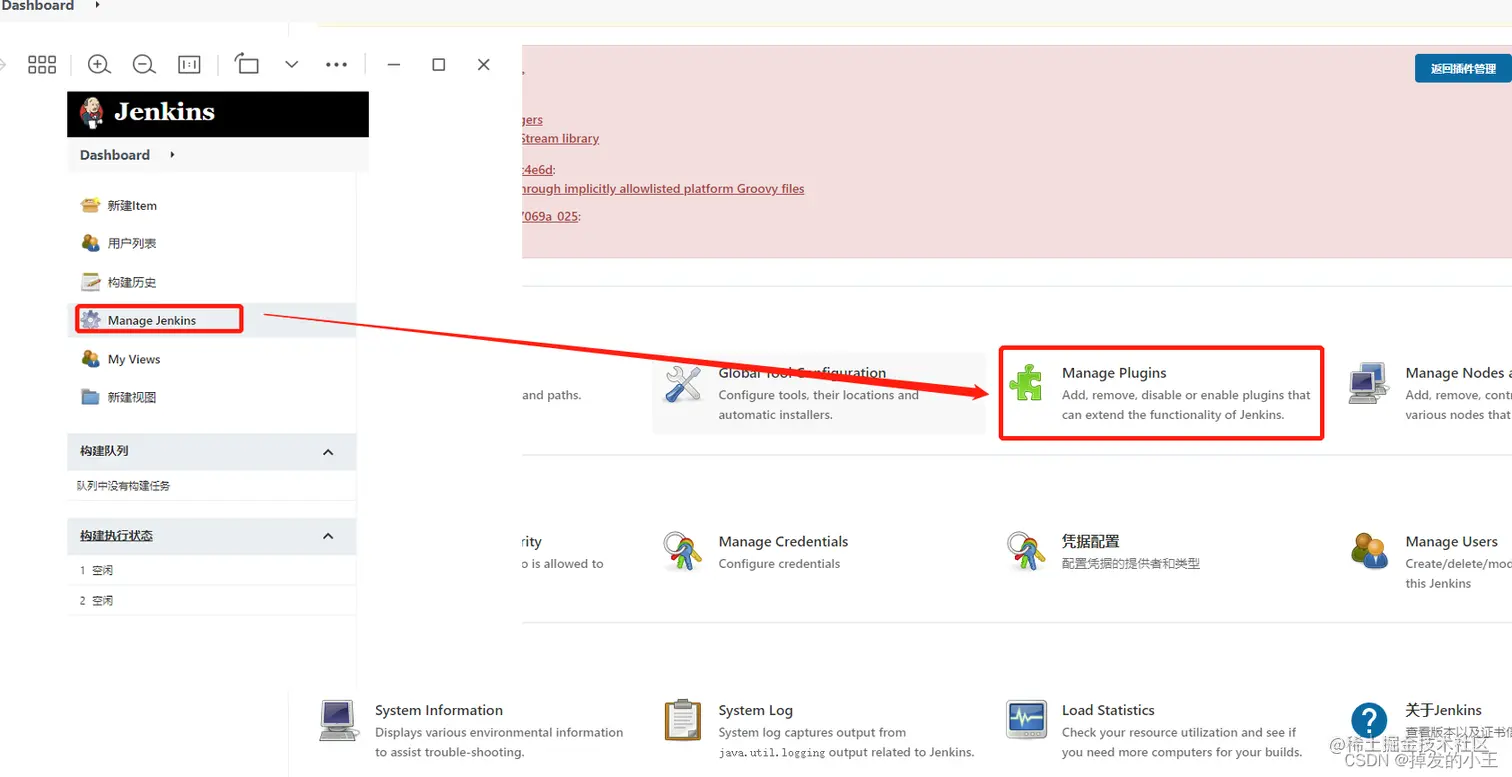The height and width of the screenshot is (777, 1512).
Task: Open the 新建Item menu entry
Action: 132,205
